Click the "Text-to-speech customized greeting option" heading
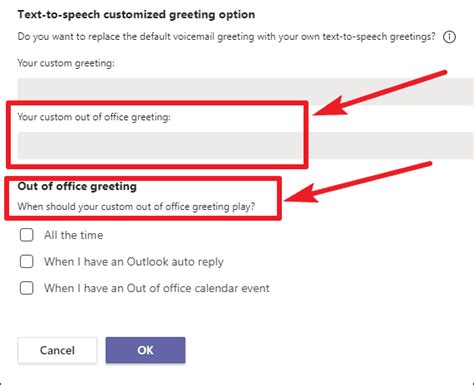 tap(136, 15)
